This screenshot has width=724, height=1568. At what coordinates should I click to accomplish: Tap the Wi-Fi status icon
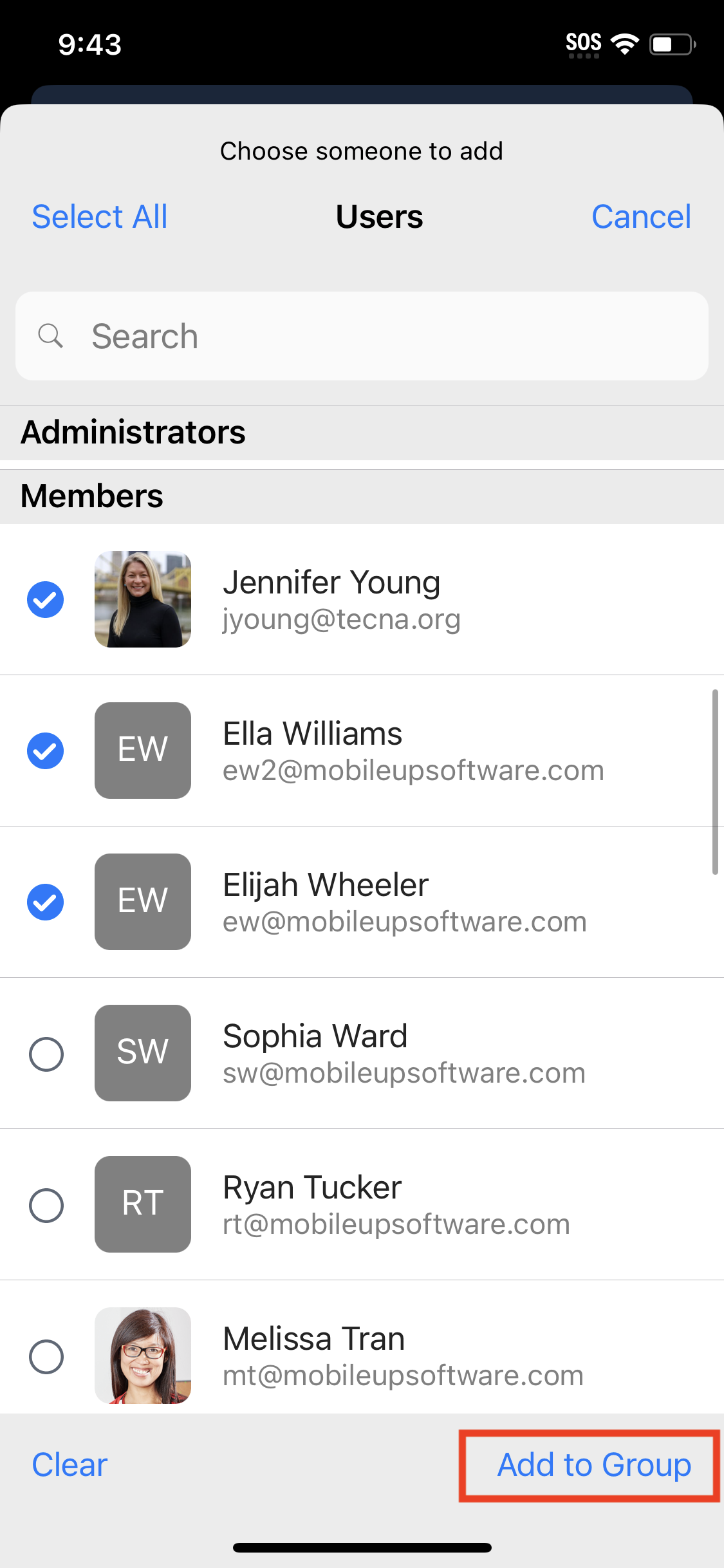(x=624, y=44)
